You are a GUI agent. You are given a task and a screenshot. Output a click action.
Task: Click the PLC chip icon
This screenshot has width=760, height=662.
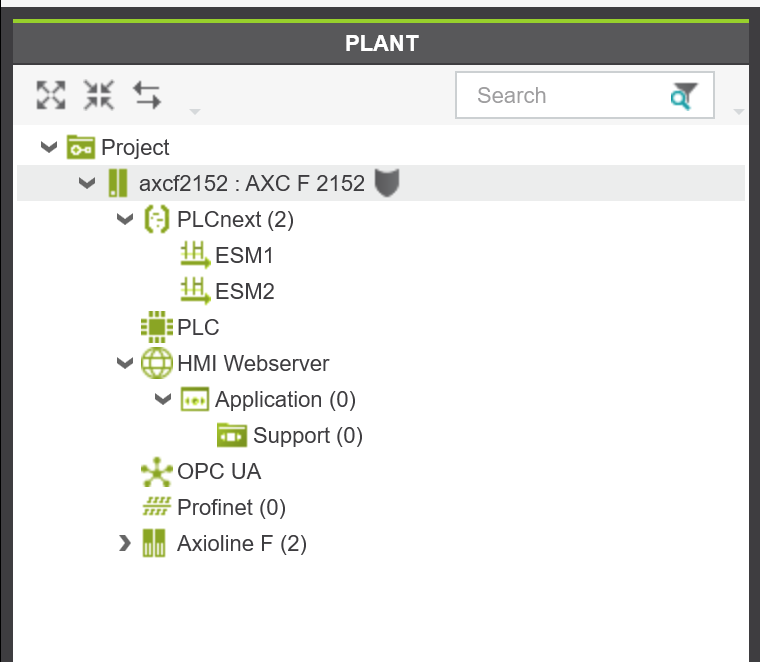(157, 327)
